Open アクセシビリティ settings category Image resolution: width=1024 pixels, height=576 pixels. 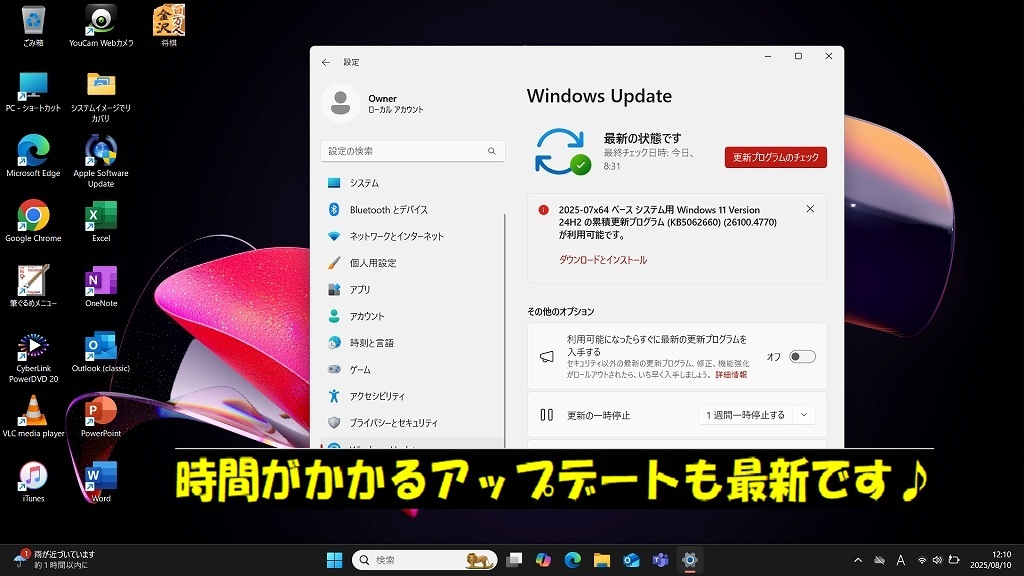(x=413, y=396)
